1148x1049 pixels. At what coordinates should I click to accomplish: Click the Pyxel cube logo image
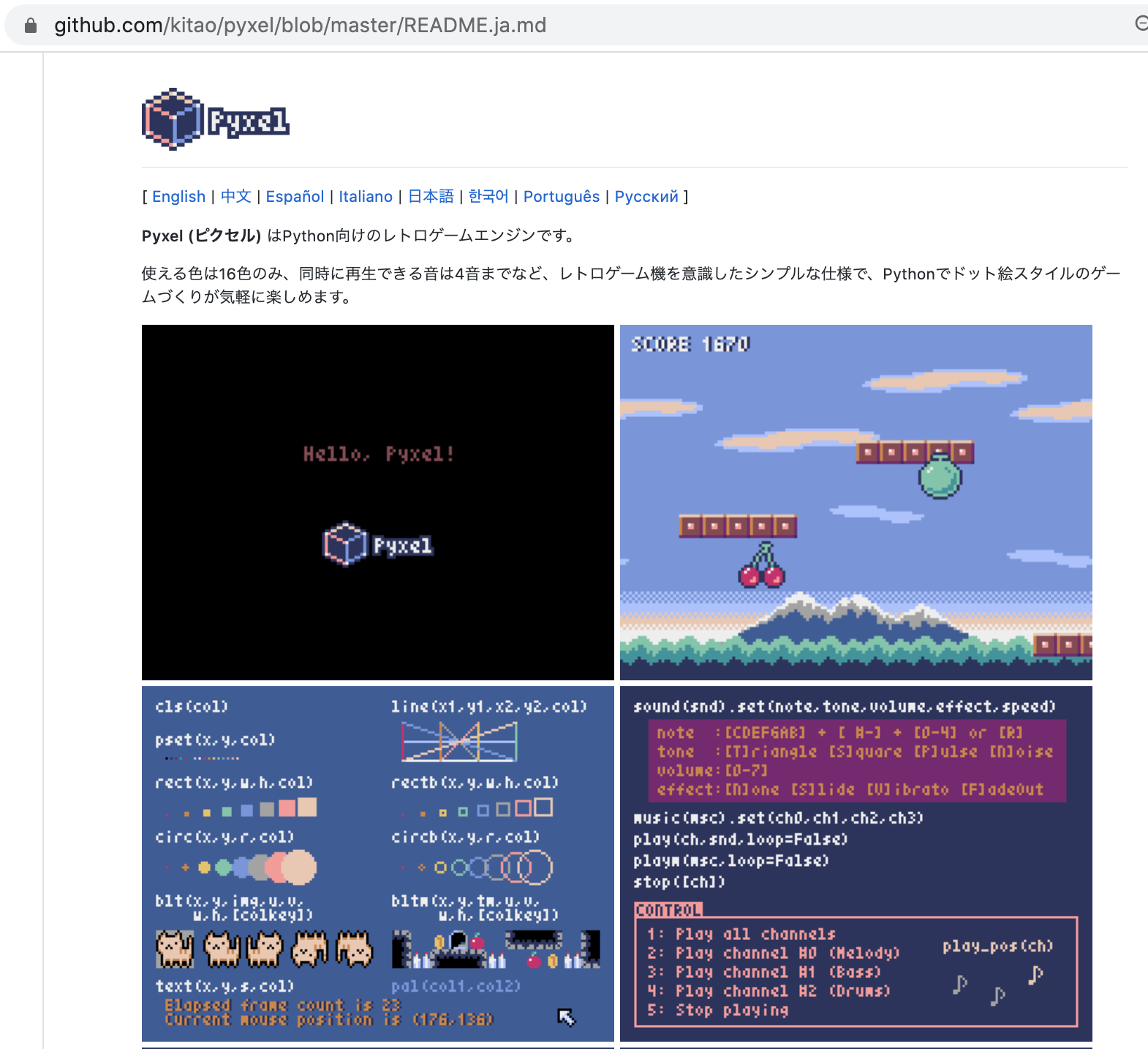(216, 119)
